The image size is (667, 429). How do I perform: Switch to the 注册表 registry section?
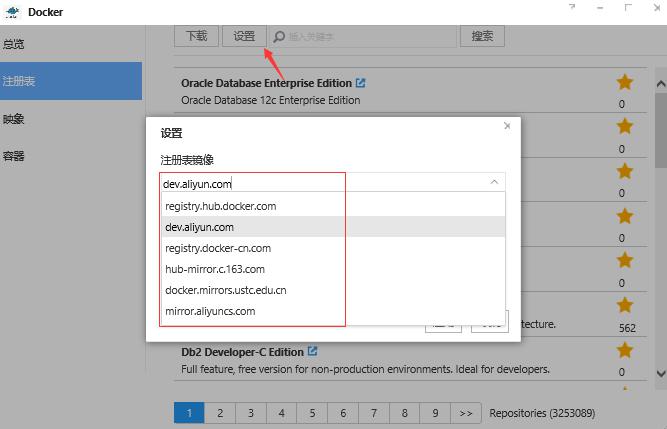coord(71,81)
